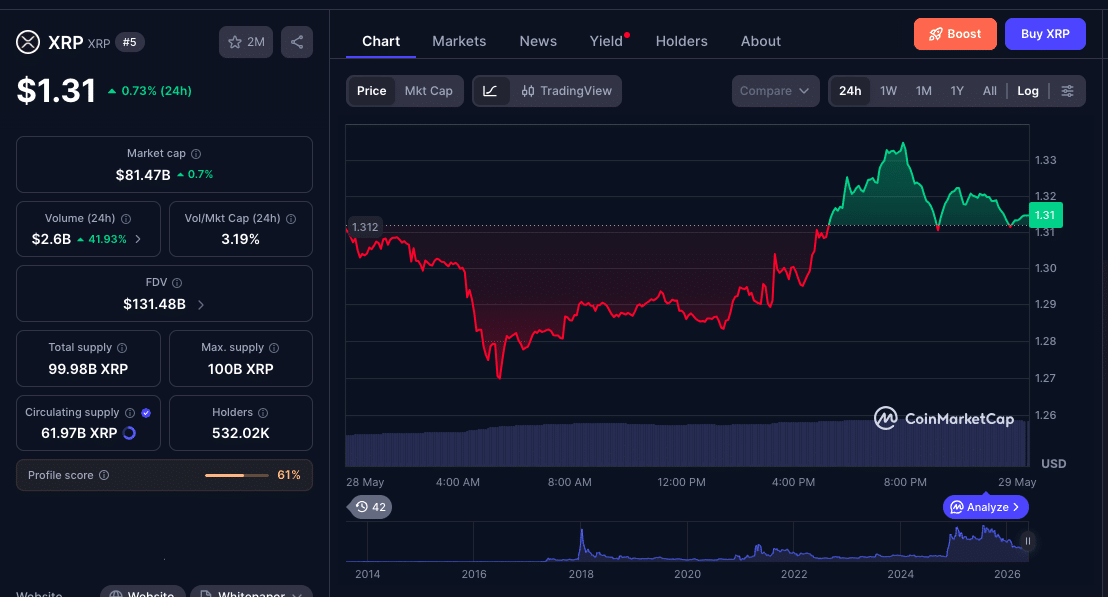Open the About tab
The height and width of the screenshot is (597, 1108).
tap(760, 42)
